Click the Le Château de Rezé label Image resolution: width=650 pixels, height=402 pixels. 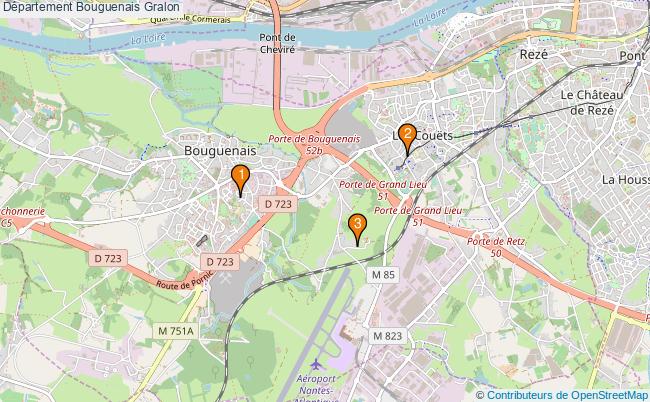[x=592, y=103]
